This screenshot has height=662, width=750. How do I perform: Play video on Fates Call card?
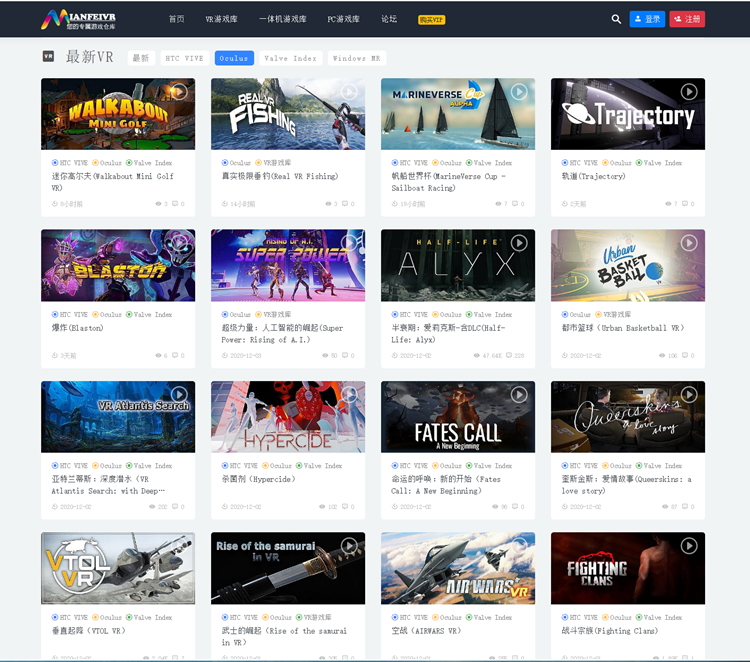(519, 395)
